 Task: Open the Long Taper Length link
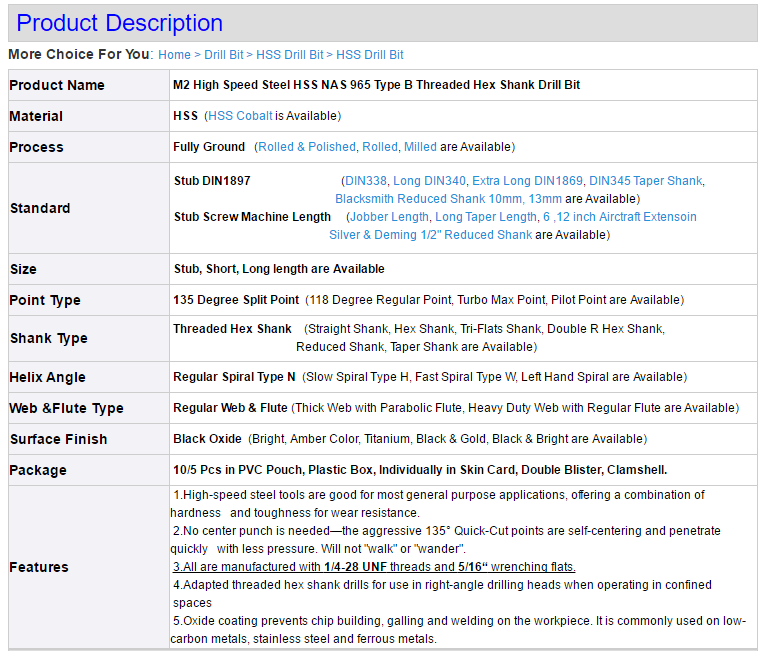click(486, 217)
